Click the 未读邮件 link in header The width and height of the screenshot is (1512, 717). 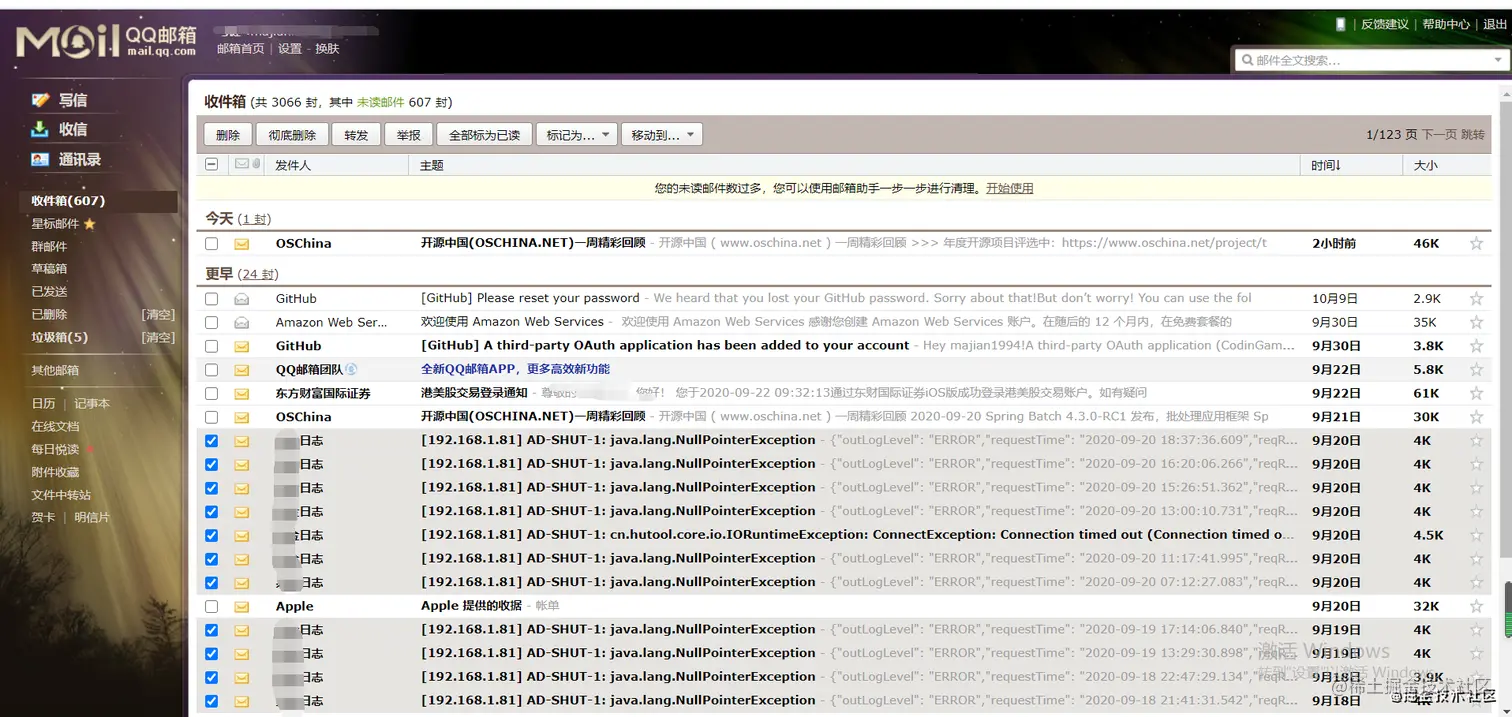380,102
